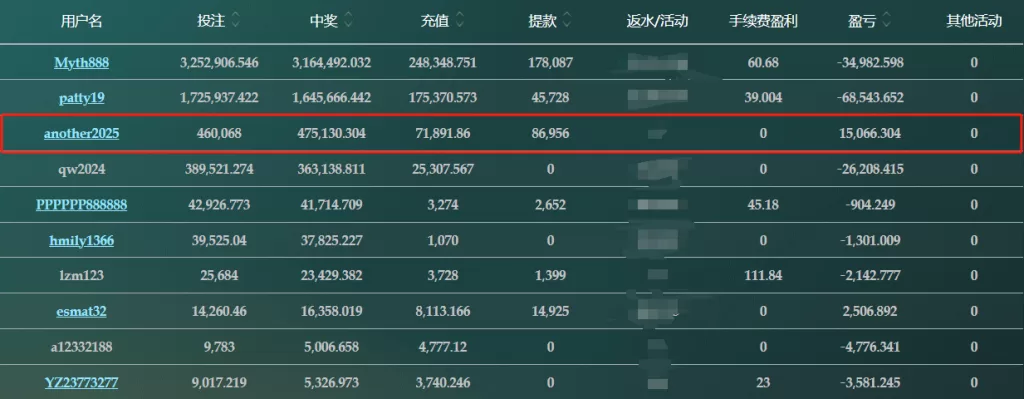Open user another2025 link

82,133
